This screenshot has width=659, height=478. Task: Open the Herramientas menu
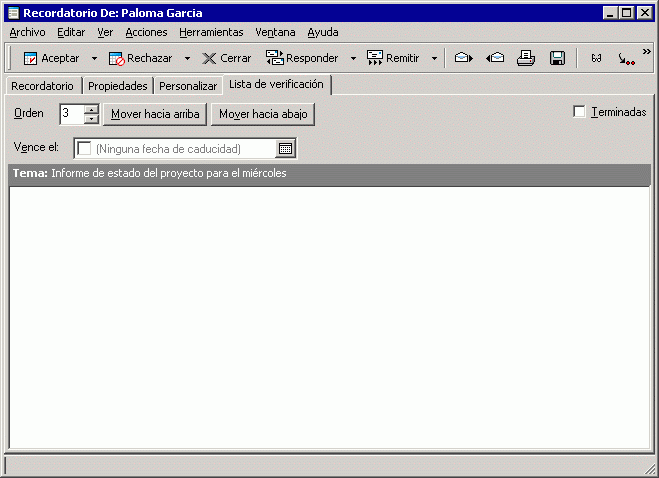click(211, 32)
